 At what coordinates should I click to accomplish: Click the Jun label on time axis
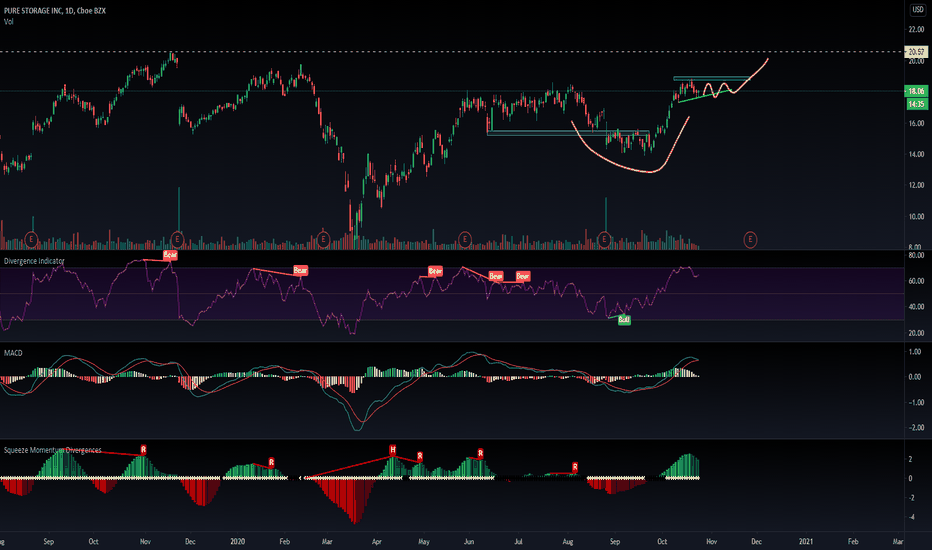tap(468, 542)
